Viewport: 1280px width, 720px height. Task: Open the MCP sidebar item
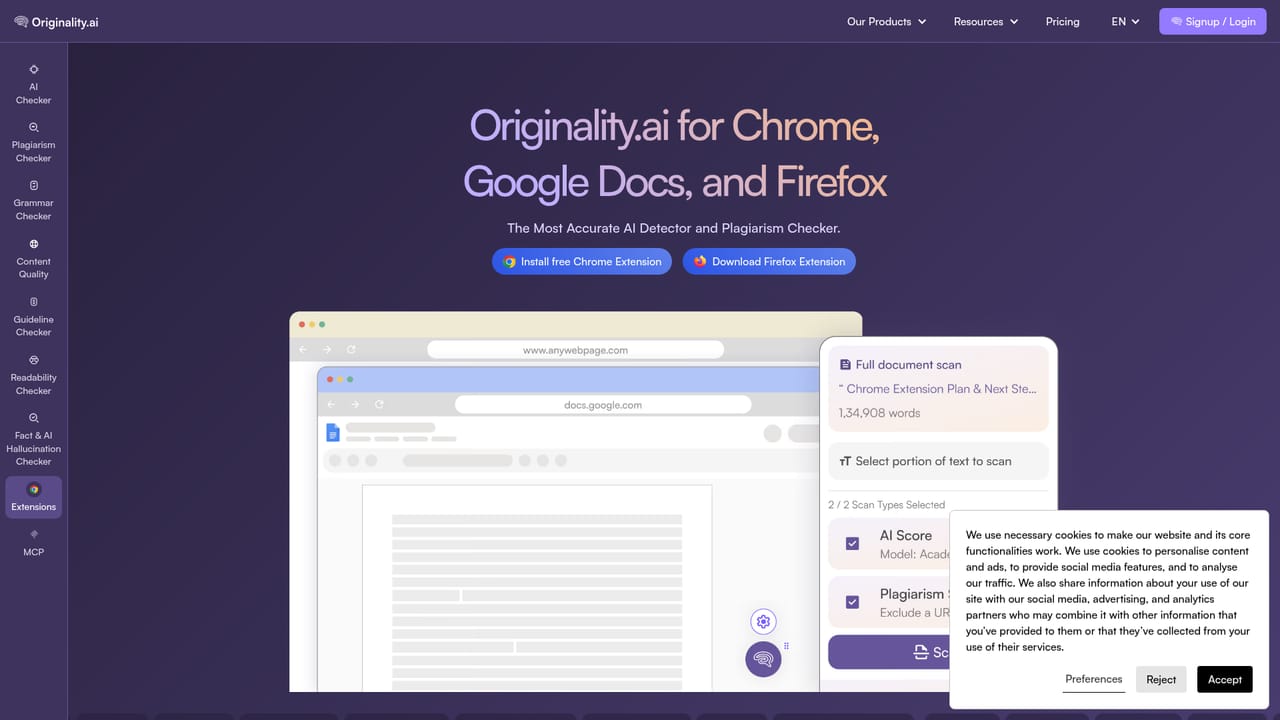(x=33, y=543)
